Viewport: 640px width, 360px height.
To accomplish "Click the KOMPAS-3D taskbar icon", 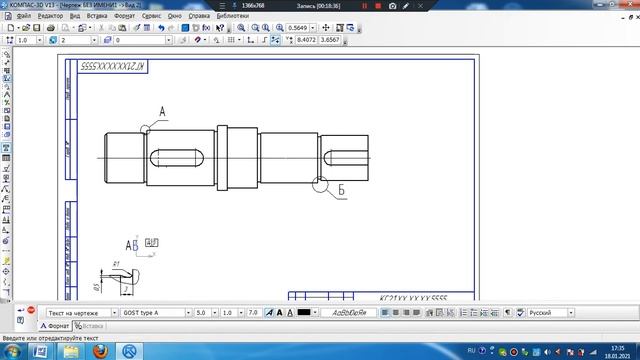I will pyautogui.click(x=129, y=351).
